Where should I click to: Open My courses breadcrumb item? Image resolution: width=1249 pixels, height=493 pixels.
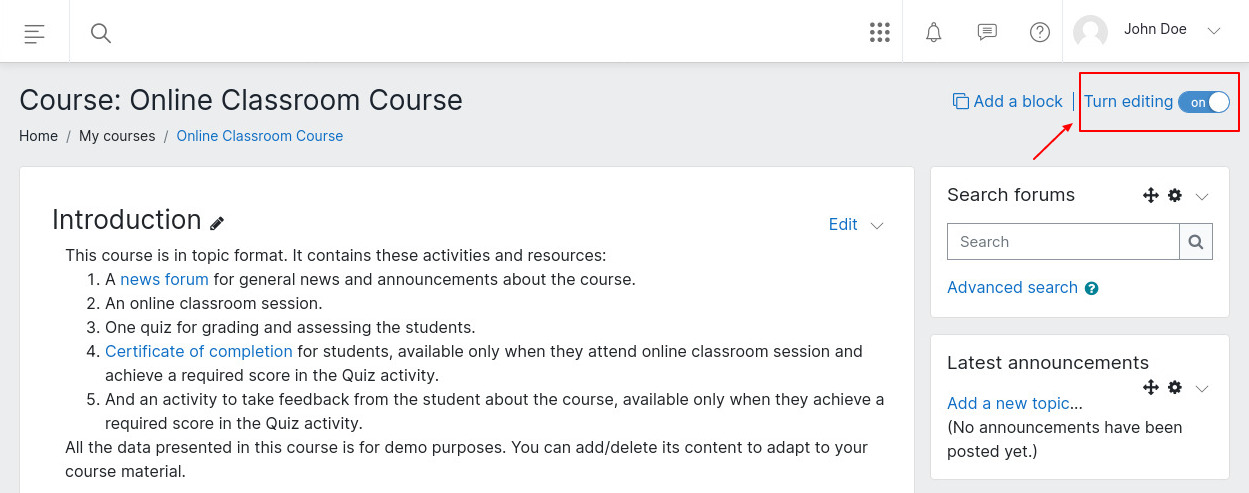point(117,136)
